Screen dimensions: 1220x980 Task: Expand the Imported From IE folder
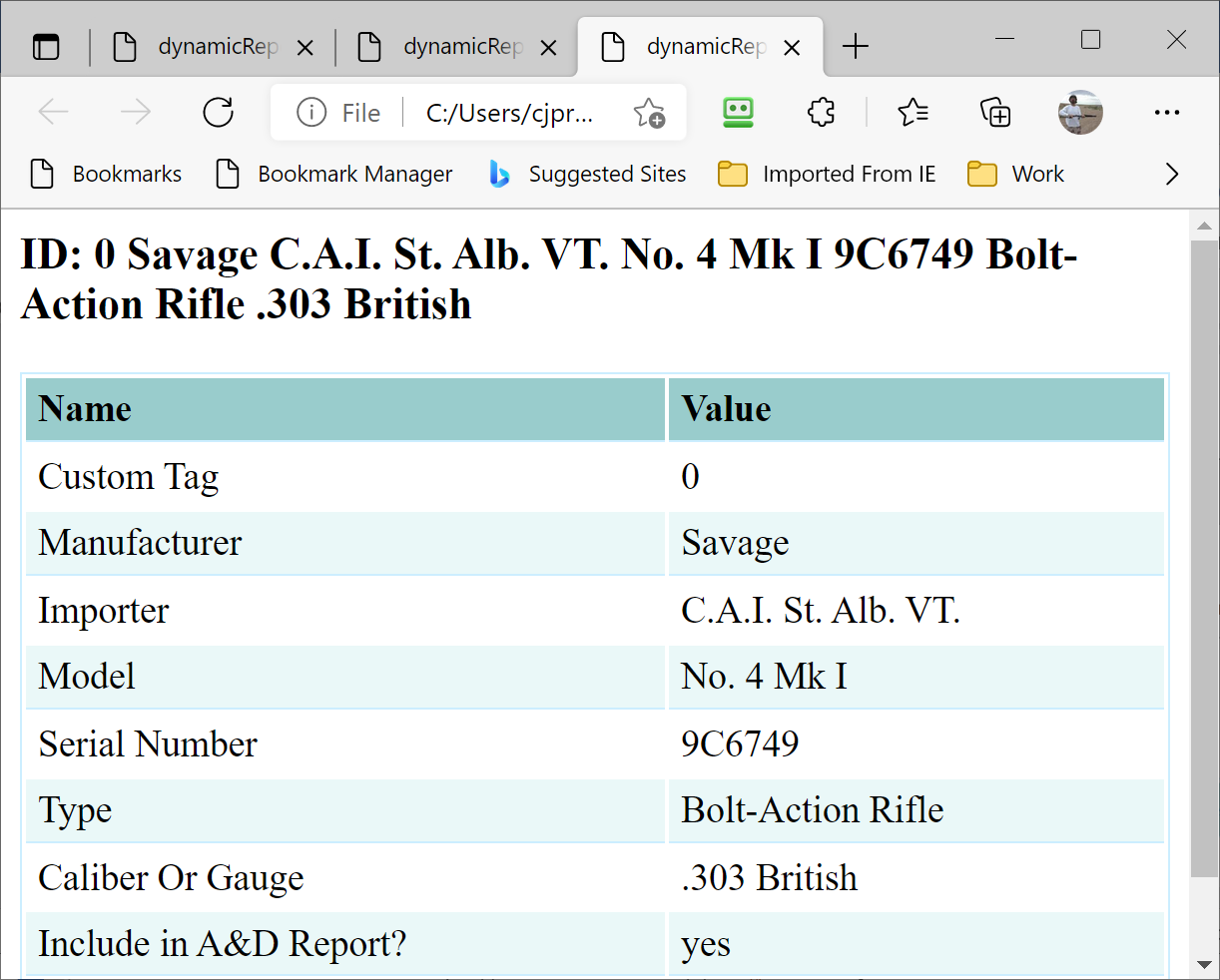(827, 174)
